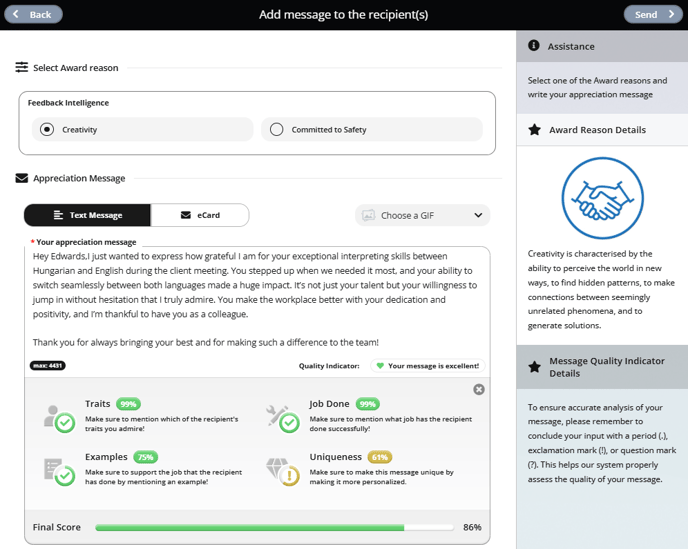The image size is (688, 549).
Task: Click the Final Score progress bar
Action: coord(275,527)
